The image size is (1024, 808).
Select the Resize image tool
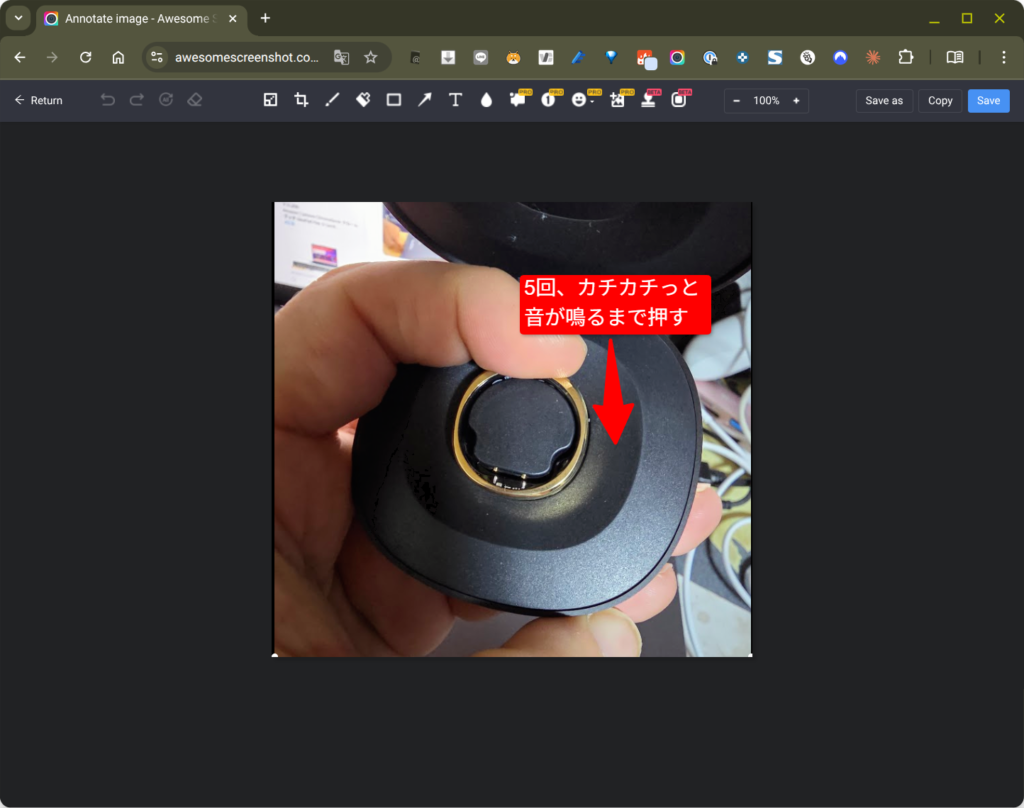pyautogui.click(x=270, y=100)
